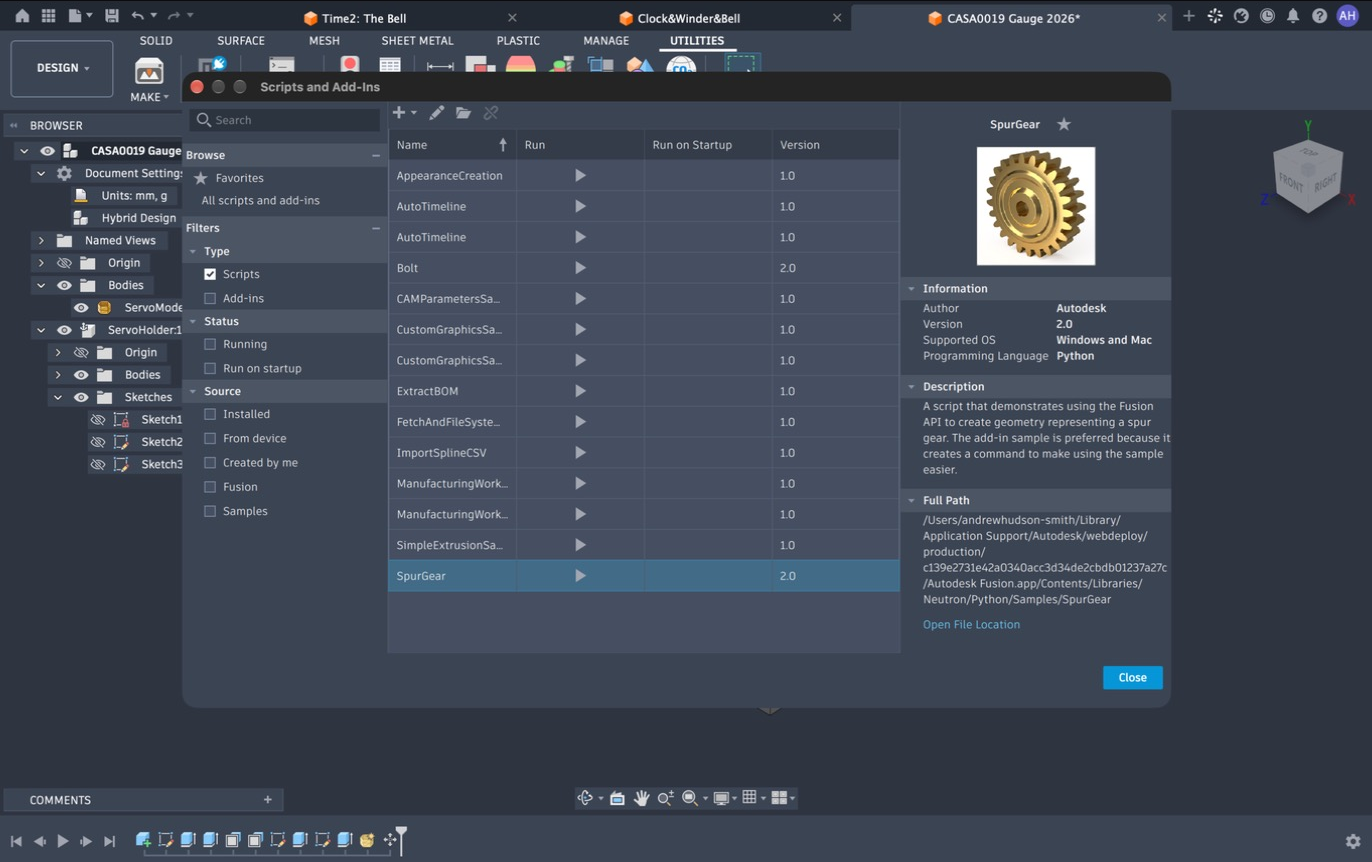Open the data panel grid icon
The height and width of the screenshot is (862, 1372).
pyautogui.click(x=48, y=16)
